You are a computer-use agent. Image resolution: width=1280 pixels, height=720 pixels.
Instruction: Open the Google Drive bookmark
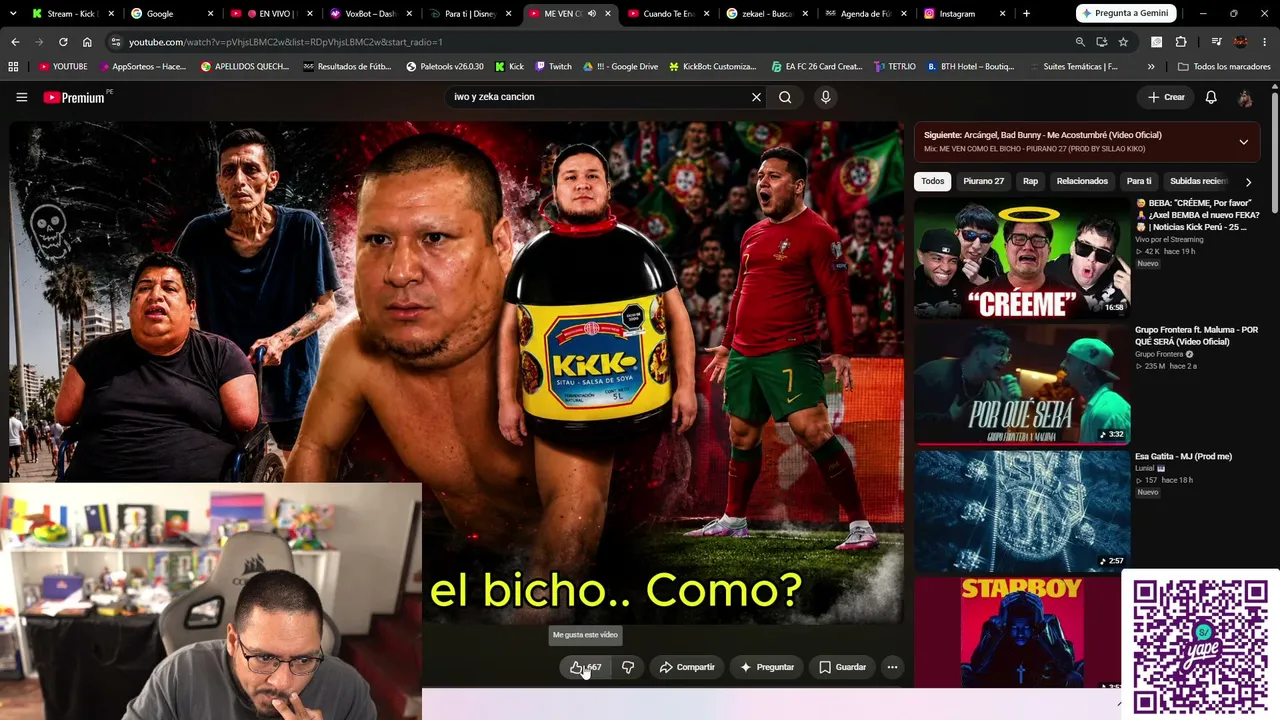pos(620,67)
